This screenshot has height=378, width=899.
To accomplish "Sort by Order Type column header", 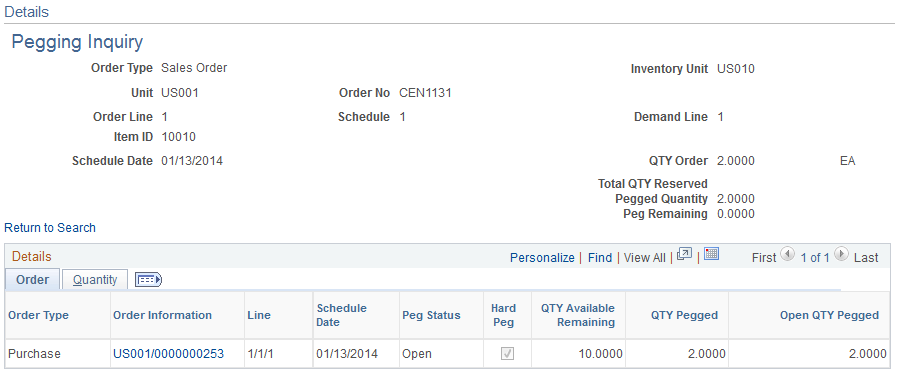I will tap(38, 315).
